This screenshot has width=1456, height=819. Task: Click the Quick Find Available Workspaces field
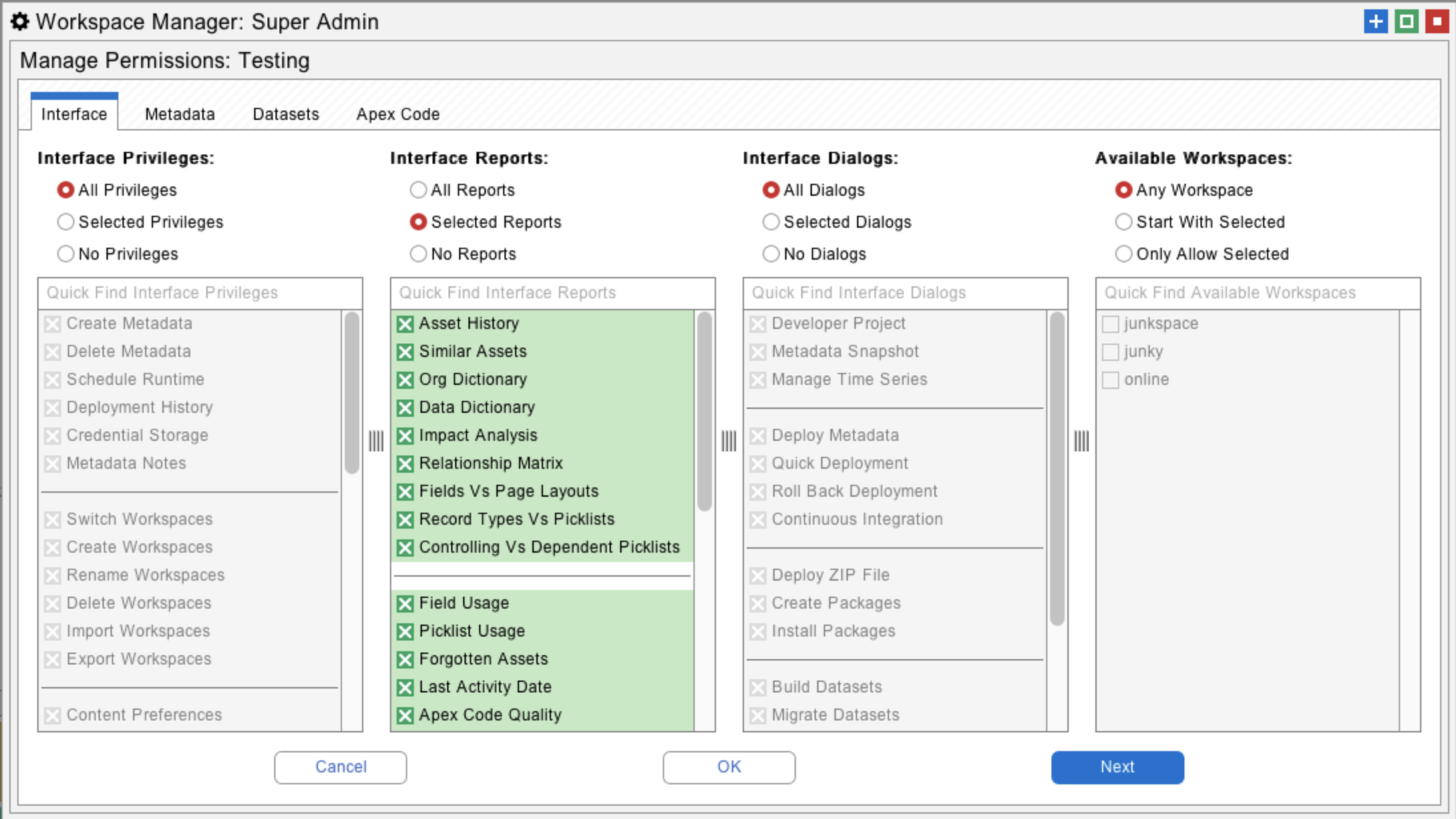click(1258, 293)
